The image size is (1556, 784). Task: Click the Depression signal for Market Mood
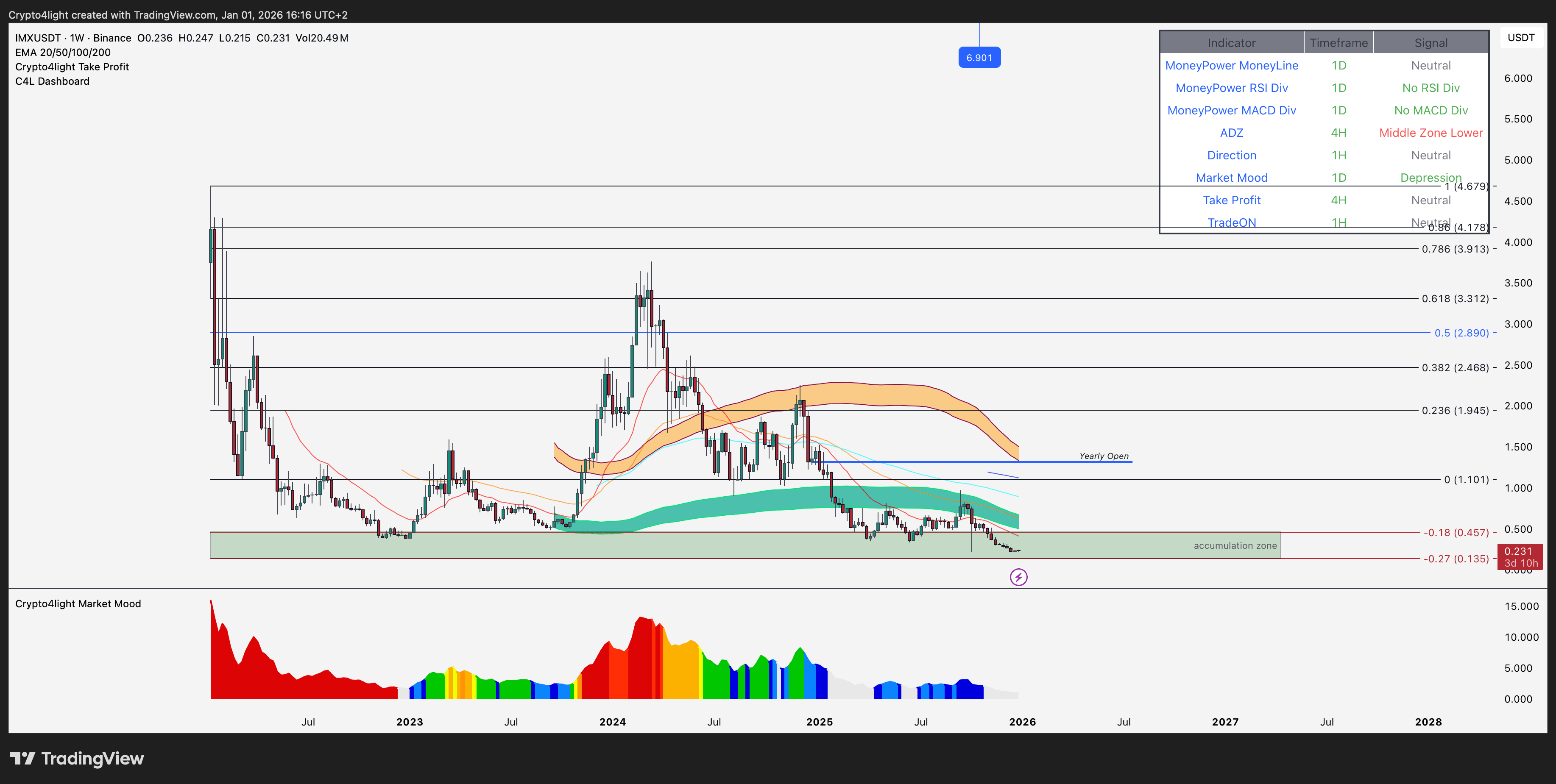click(1431, 178)
